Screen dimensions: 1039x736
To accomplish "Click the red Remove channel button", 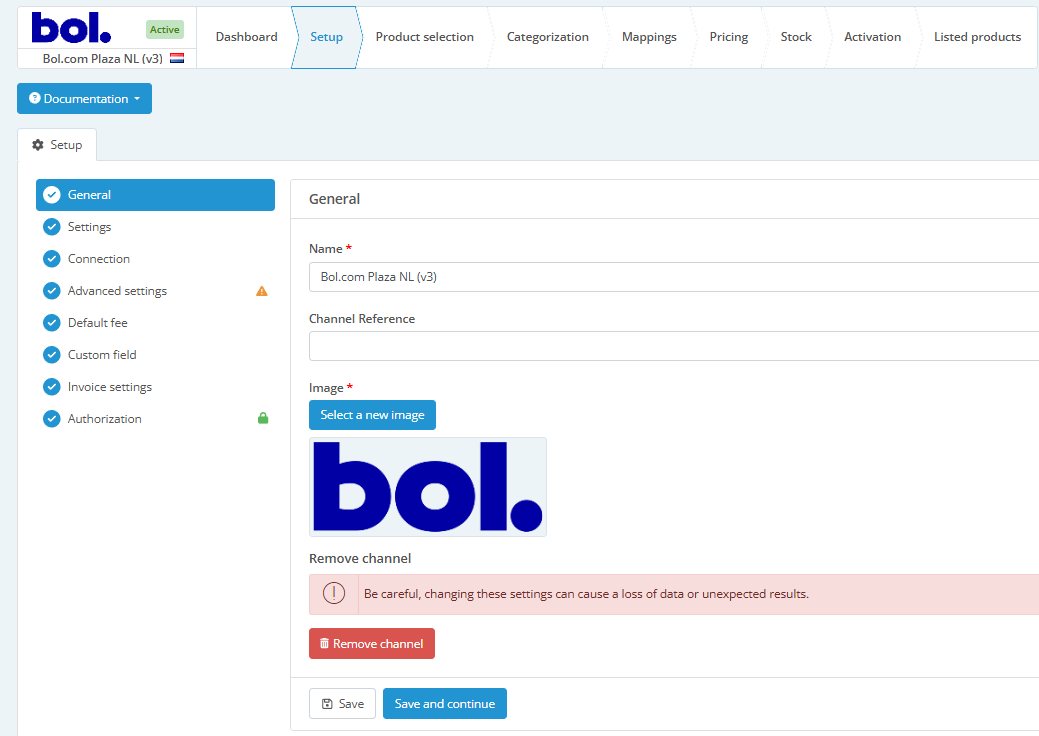I will pos(372,643).
